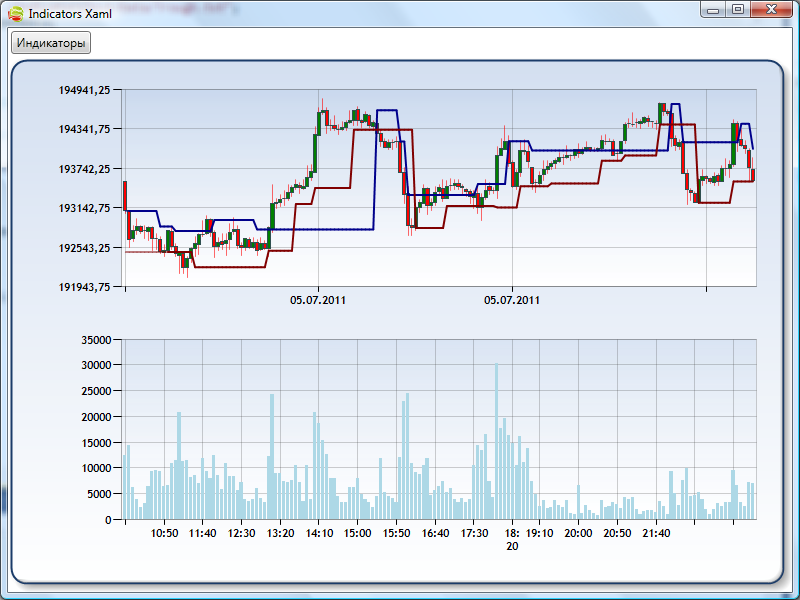Select the 194341,75 price axis label

click(x=85, y=129)
